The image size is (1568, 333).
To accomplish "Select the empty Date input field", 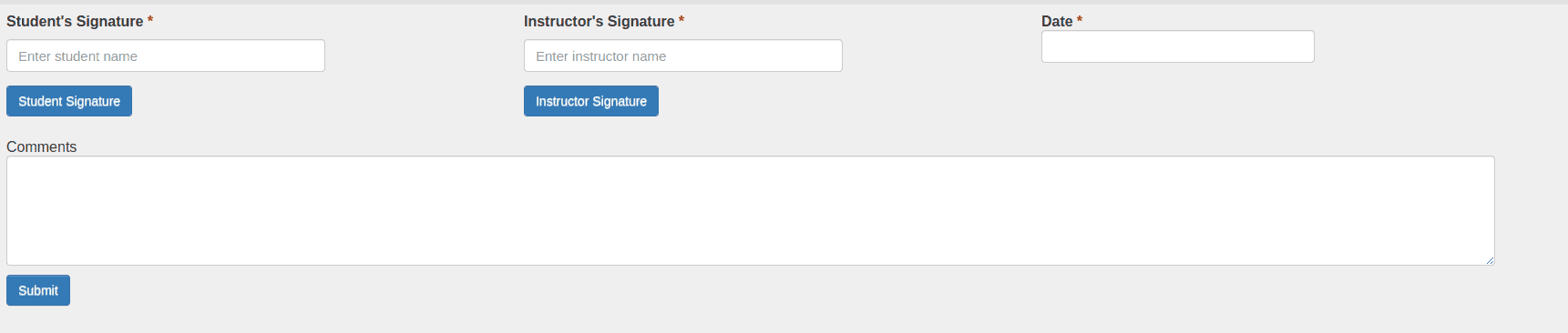I will (1178, 46).
